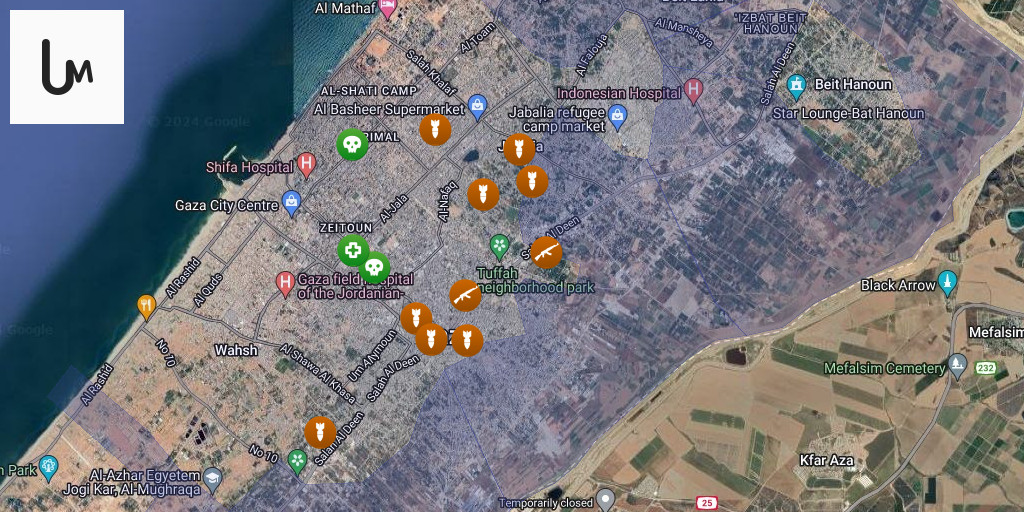Open the green skull marker near Al-Shati Camp
Viewport: 1024px width, 512px height.
pyautogui.click(x=351, y=145)
